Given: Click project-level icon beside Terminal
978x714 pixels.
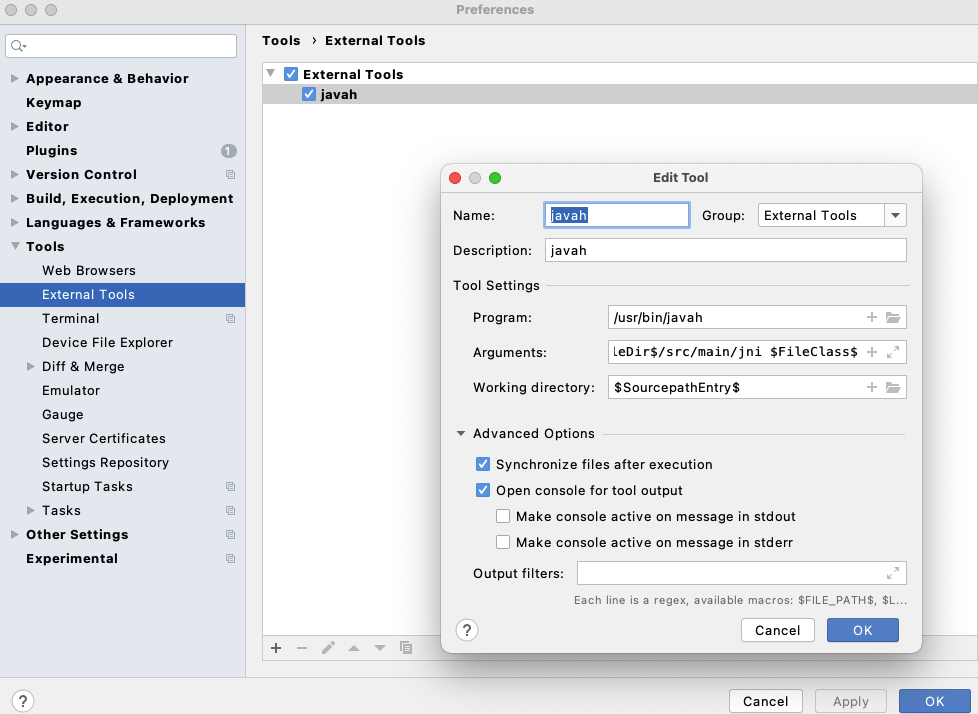Looking at the screenshot, I should tap(230, 319).
